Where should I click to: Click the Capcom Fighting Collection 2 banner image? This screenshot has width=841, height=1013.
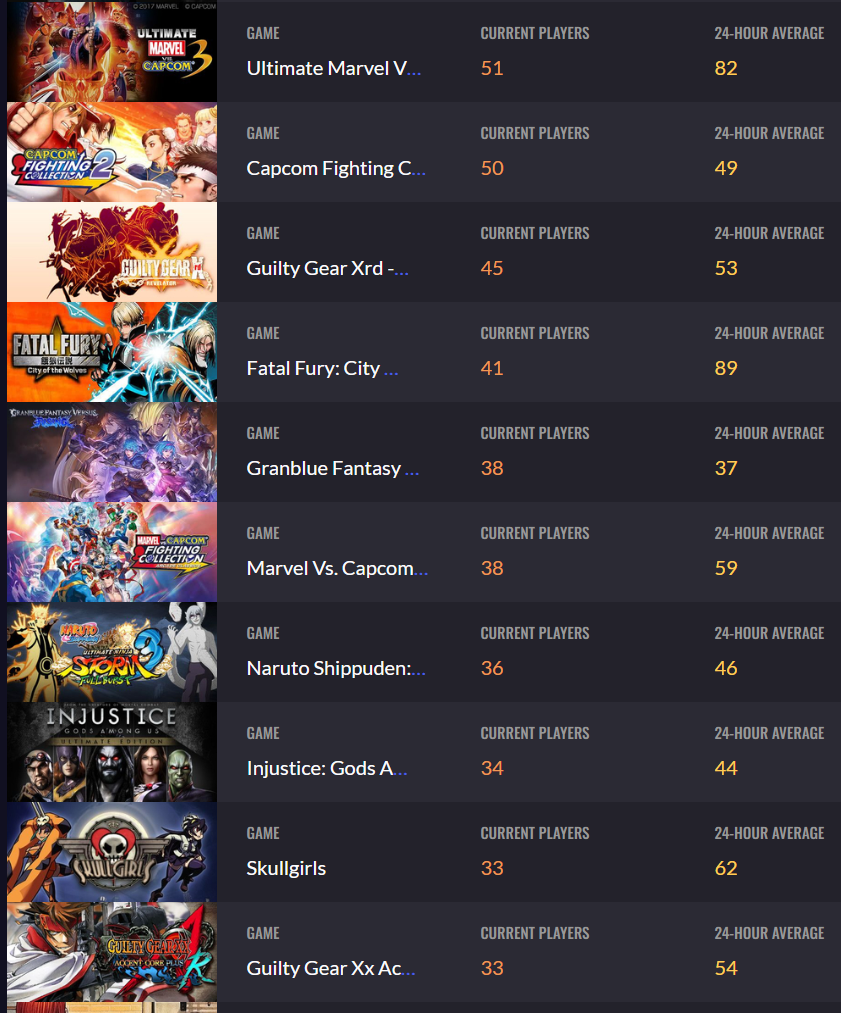click(x=112, y=152)
